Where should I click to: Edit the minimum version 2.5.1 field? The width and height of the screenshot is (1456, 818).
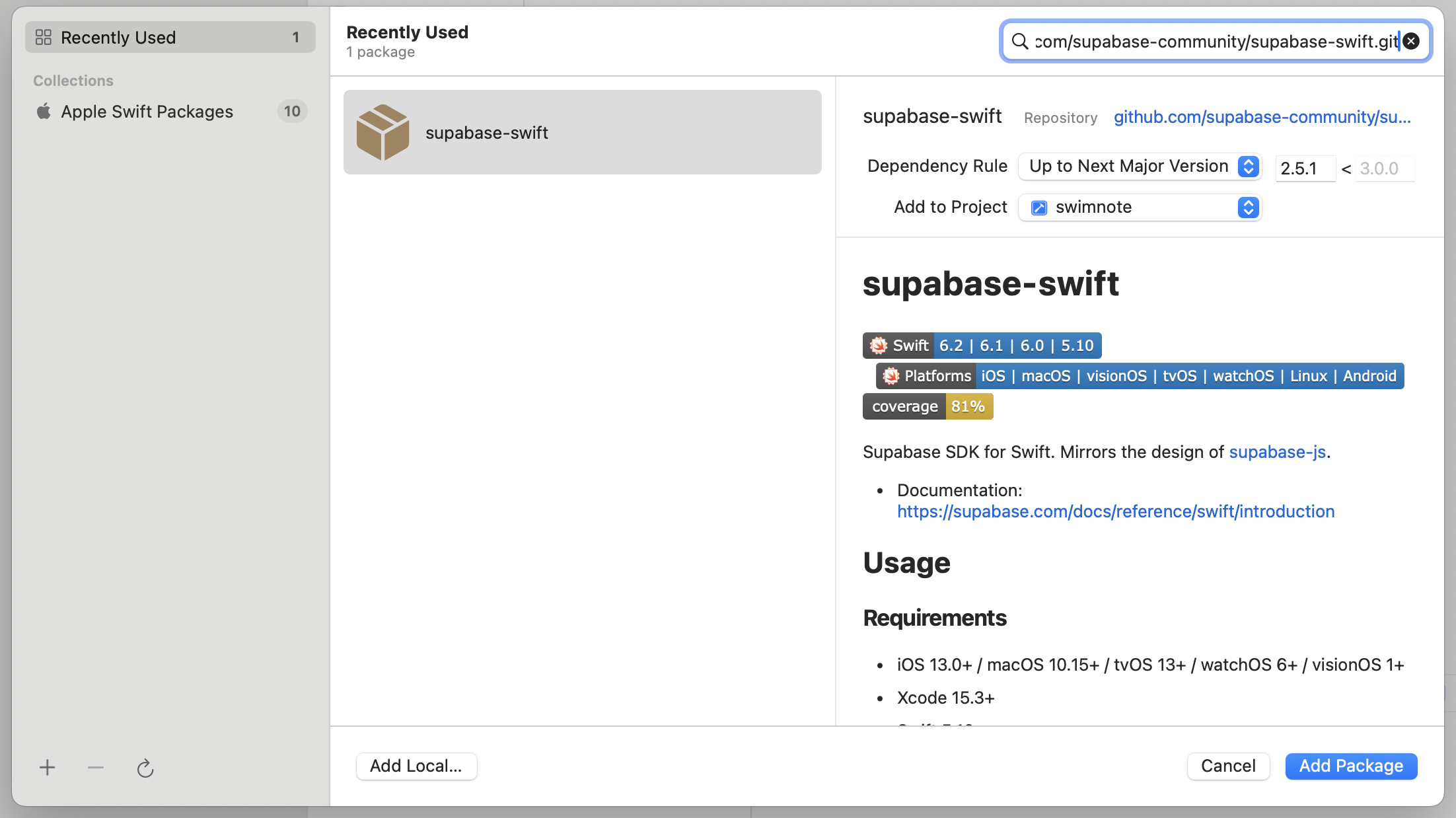tap(1305, 168)
